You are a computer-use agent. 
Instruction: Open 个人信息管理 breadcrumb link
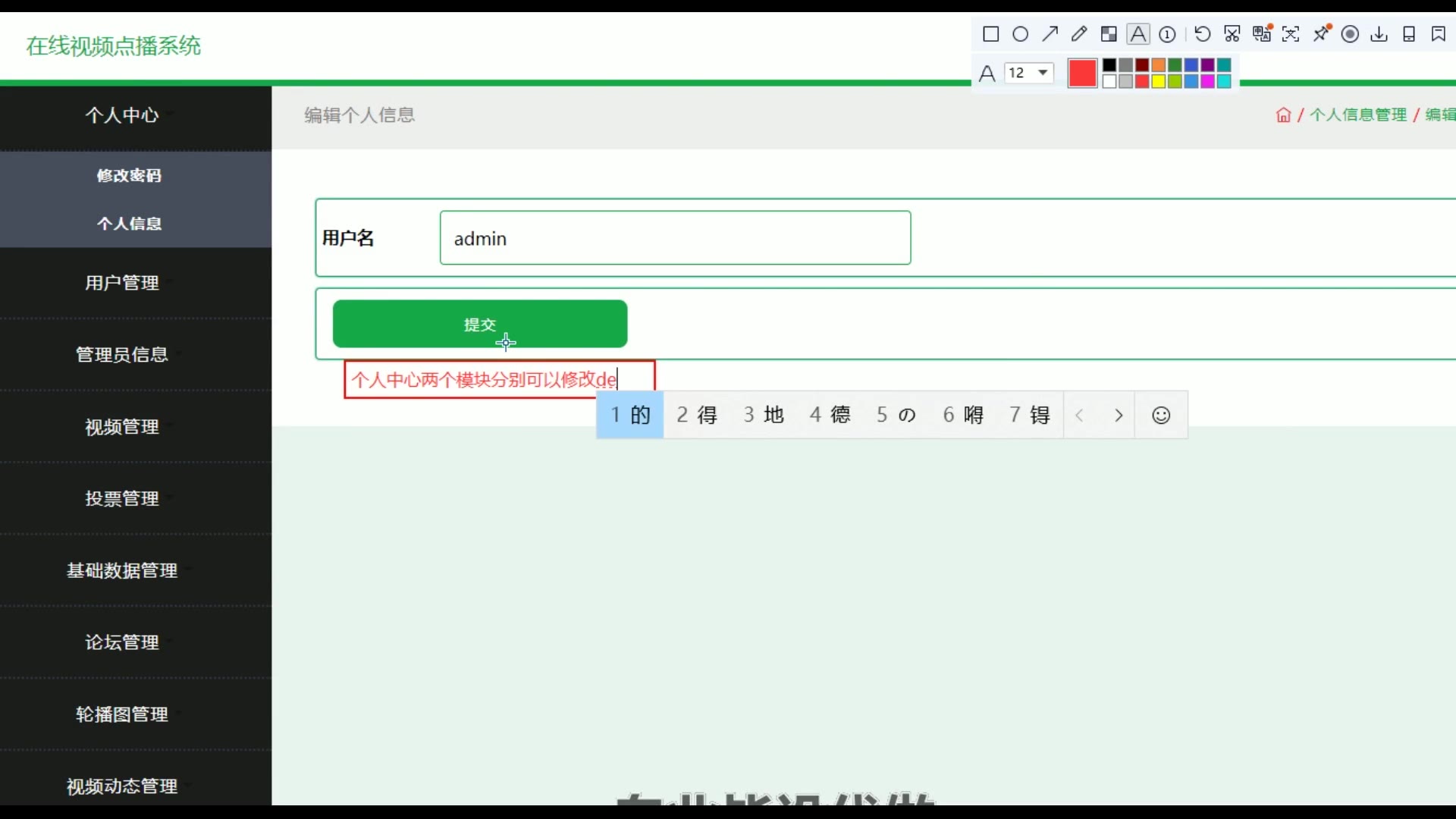point(1358,115)
